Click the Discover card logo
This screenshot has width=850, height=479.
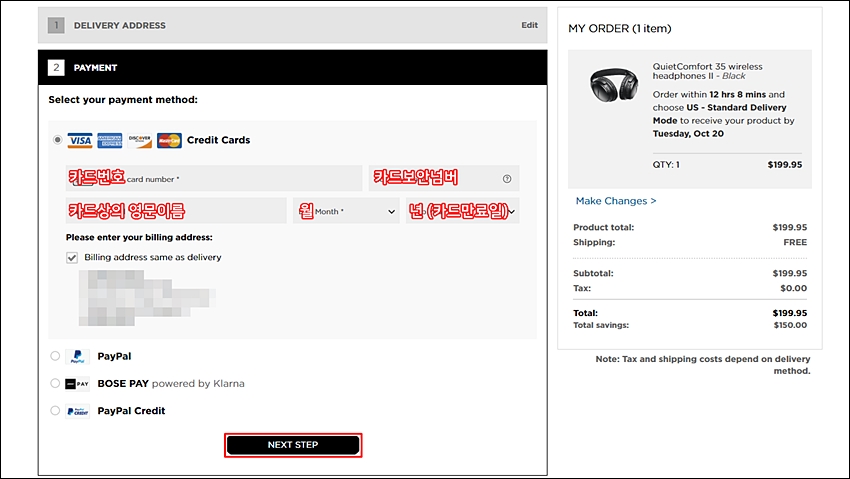click(x=140, y=140)
